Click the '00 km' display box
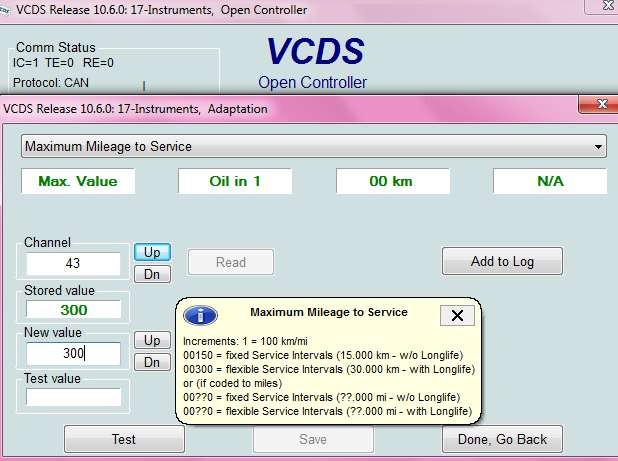Viewport: 618px width, 461px height. (393, 181)
